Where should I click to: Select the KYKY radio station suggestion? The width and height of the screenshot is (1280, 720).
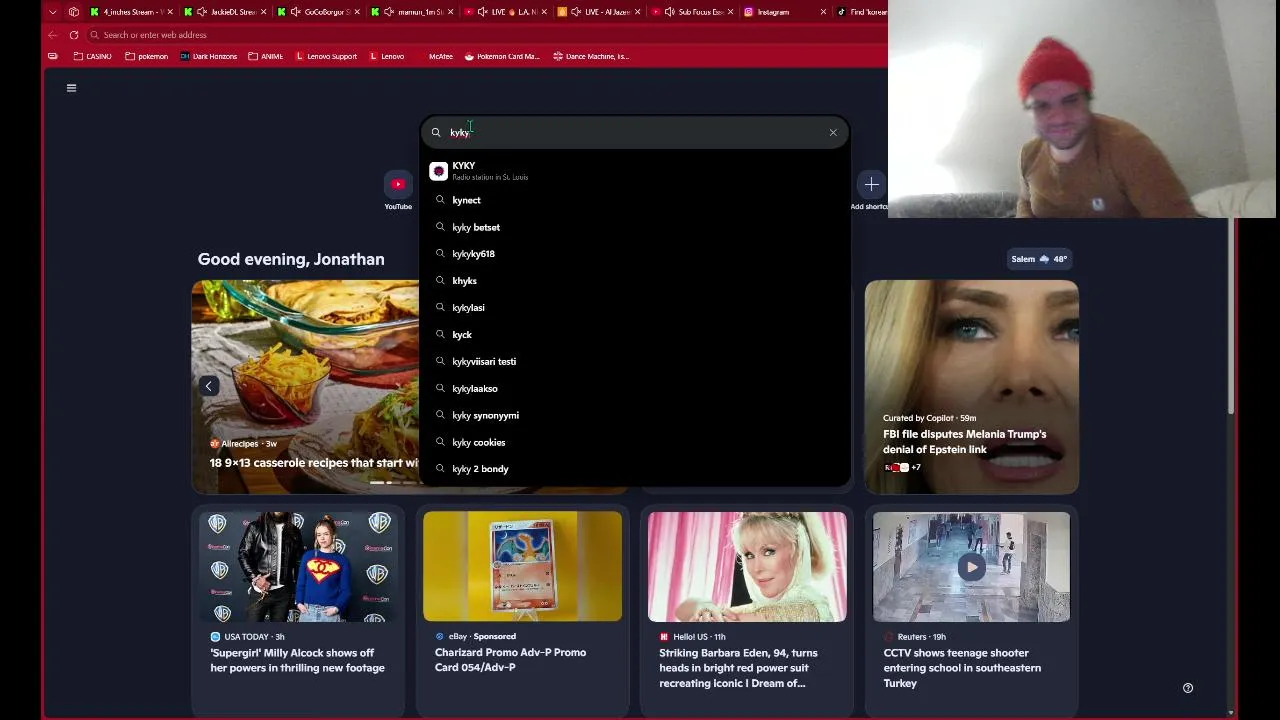635,171
